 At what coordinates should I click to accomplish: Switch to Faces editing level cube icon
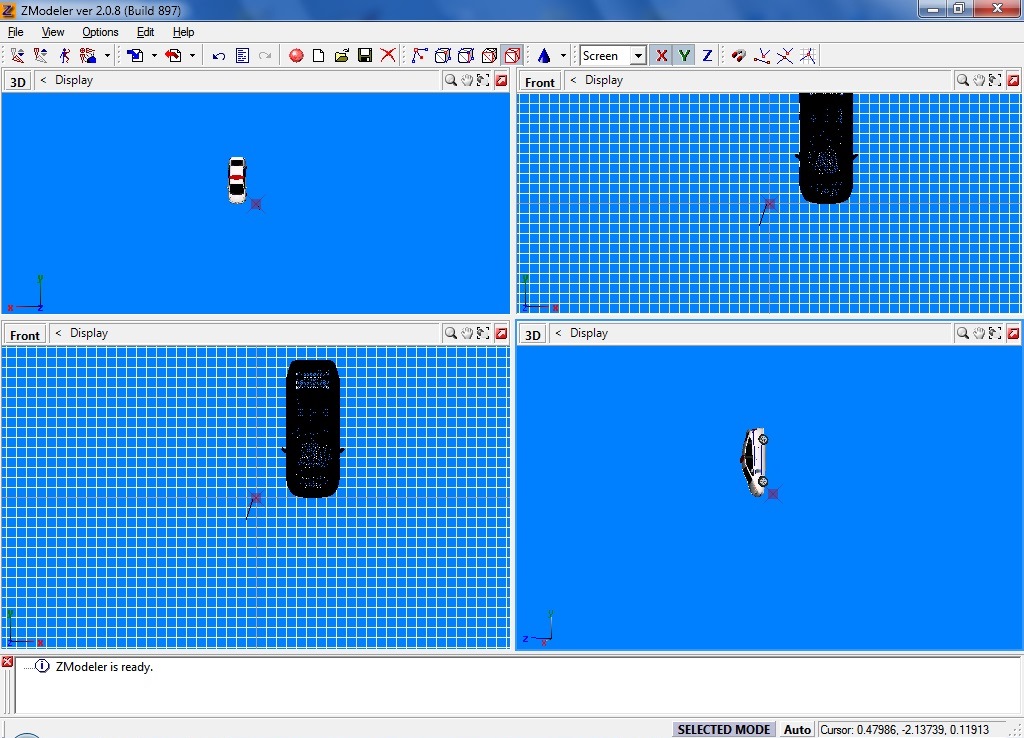pyautogui.click(x=466, y=56)
